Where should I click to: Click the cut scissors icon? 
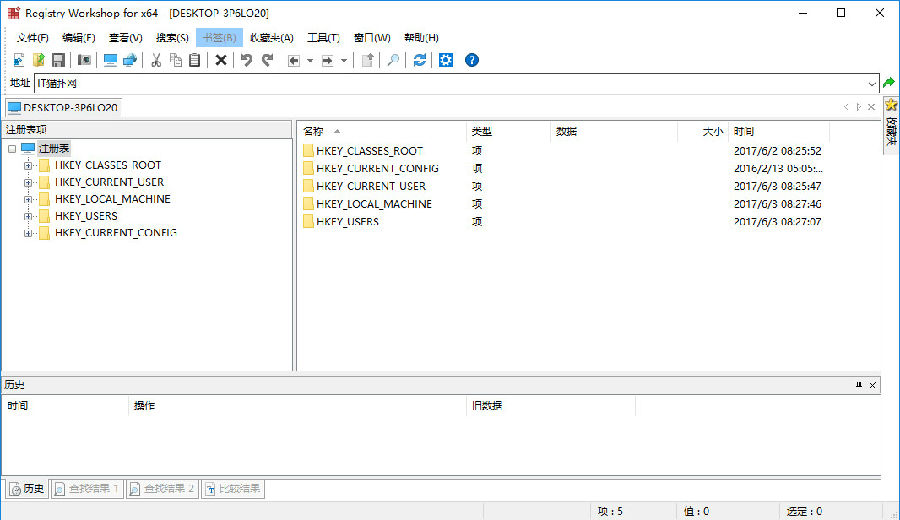tap(156, 60)
